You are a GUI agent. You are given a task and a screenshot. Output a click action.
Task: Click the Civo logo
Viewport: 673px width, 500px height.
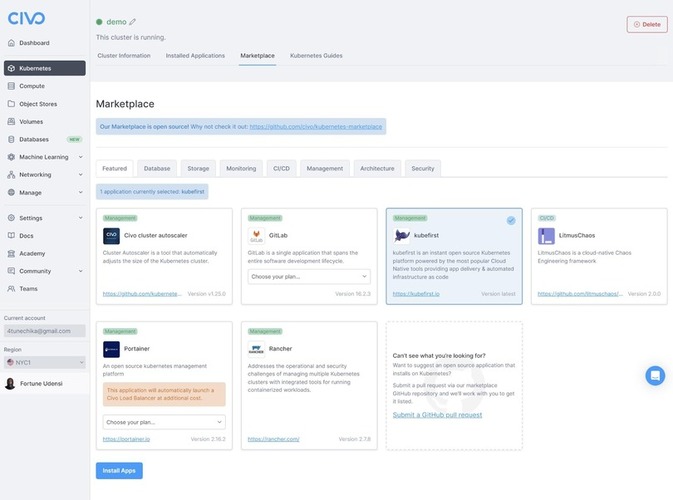[26, 18]
